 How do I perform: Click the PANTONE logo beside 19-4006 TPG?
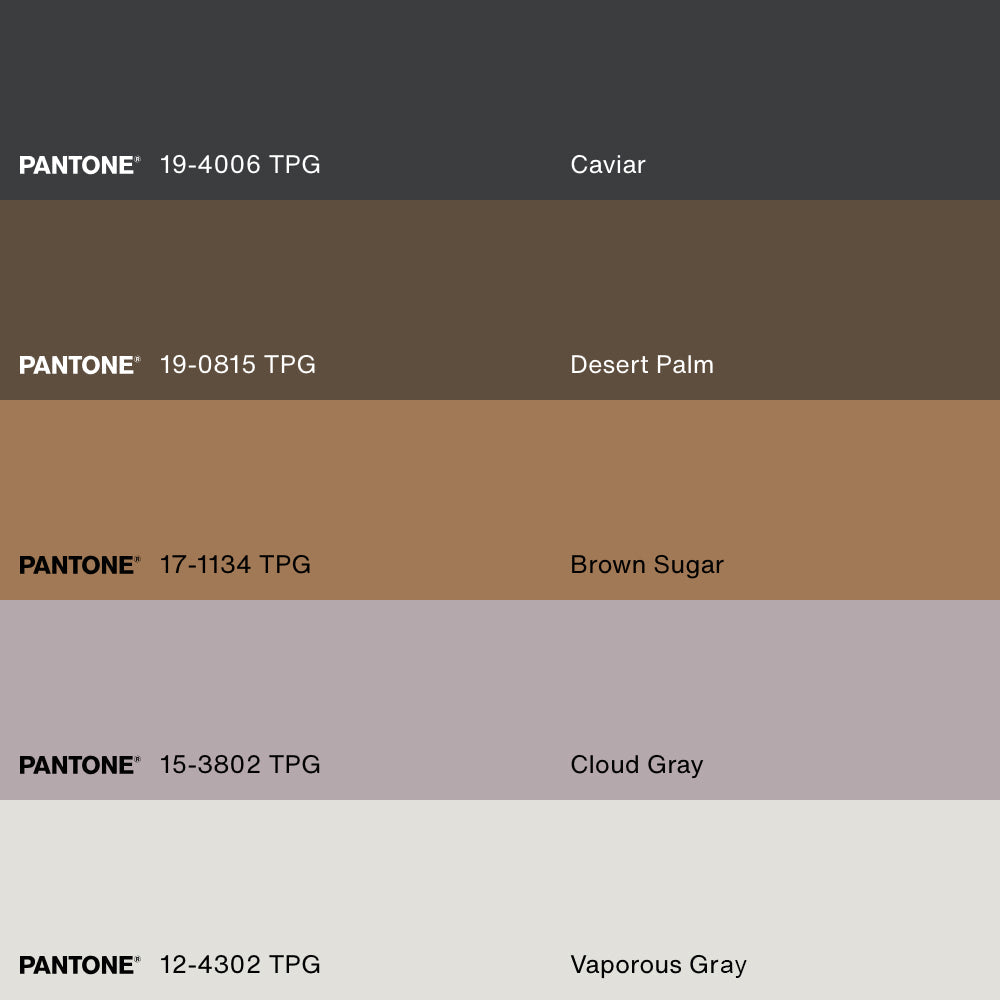79,165
